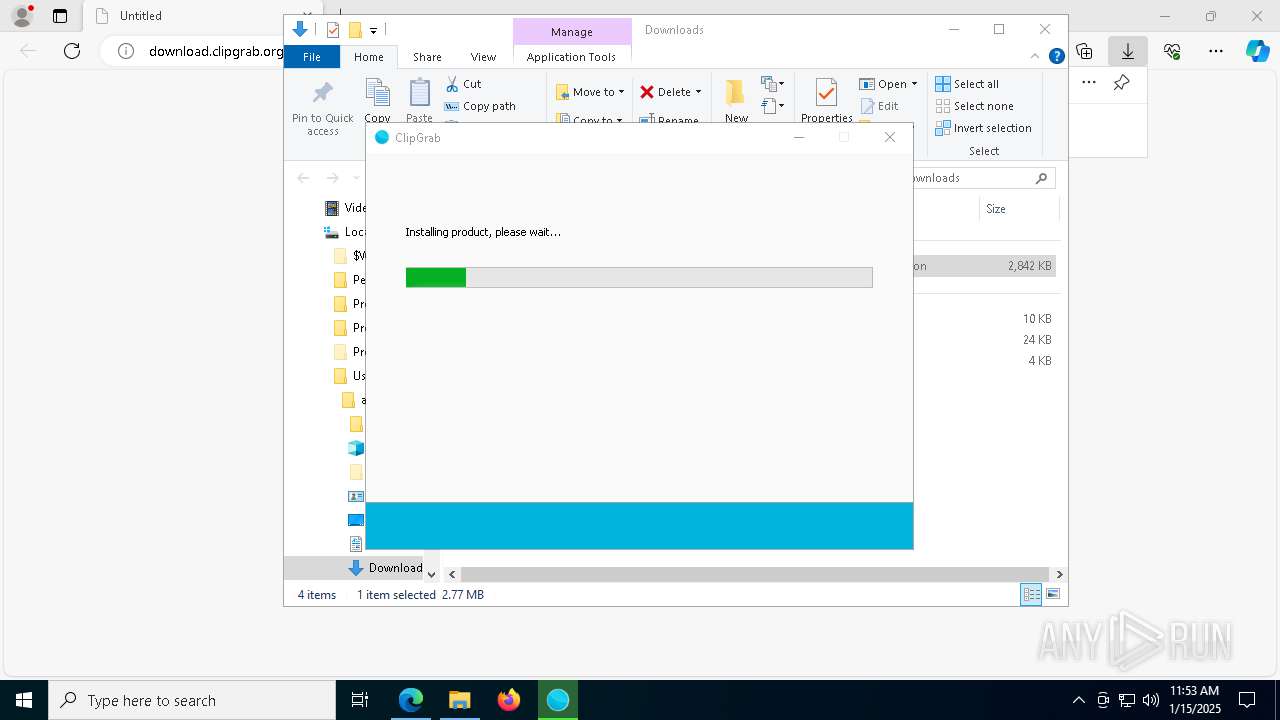
Task: Click the Explorer back navigation arrow
Action: pos(303,178)
